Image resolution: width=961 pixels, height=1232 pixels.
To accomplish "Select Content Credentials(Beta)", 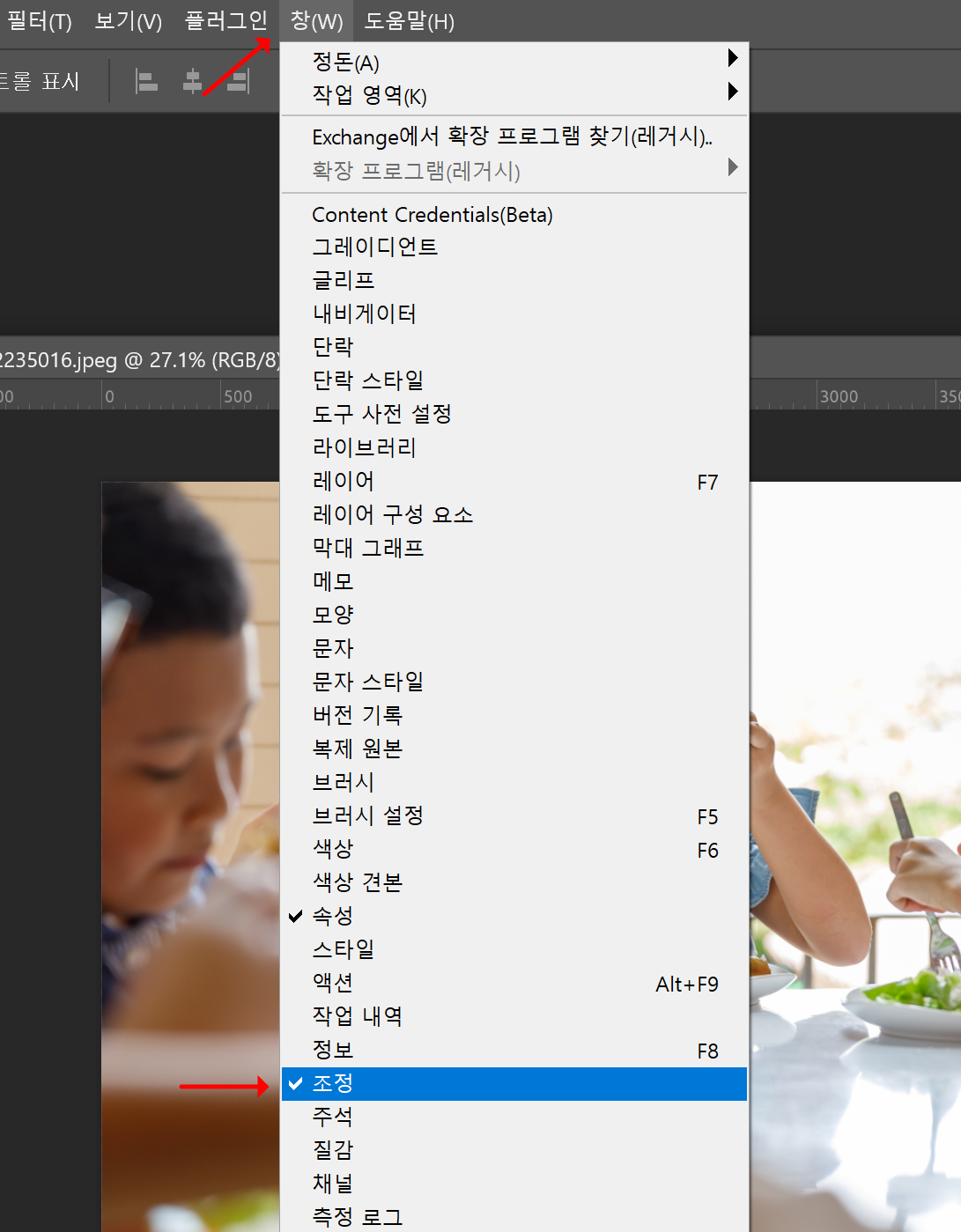I will pos(432,214).
